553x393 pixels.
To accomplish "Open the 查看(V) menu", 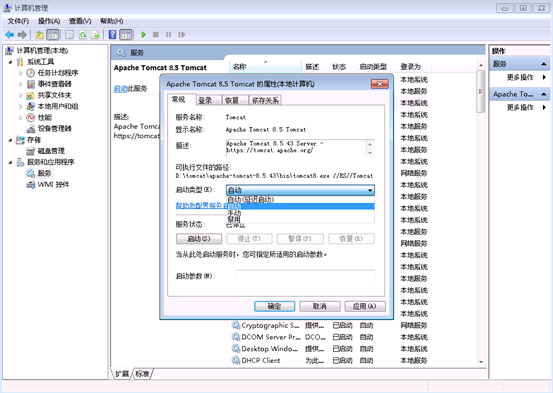I will [80, 21].
